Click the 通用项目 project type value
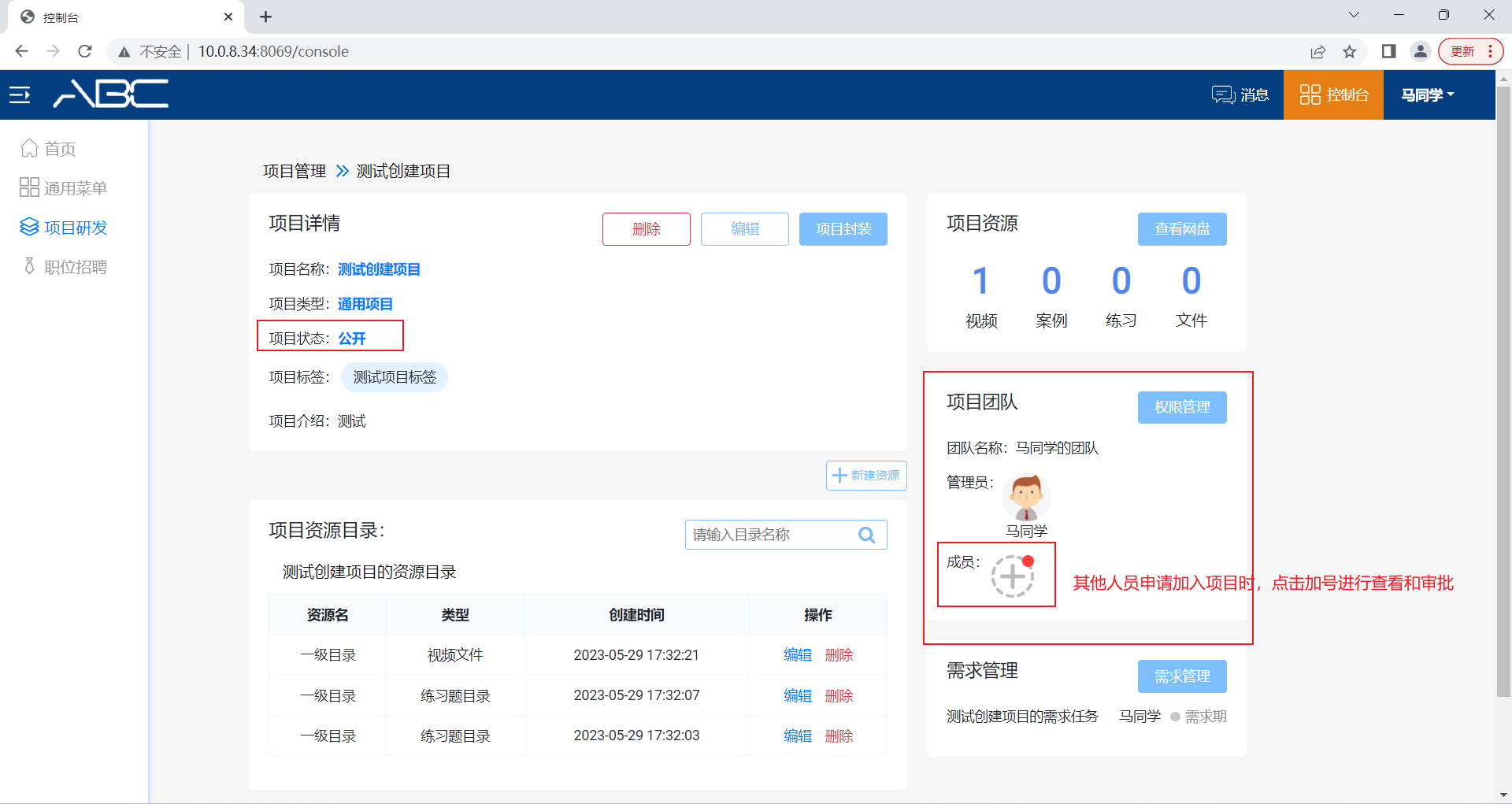This screenshot has width=1512, height=804. pyautogui.click(x=365, y=304)
